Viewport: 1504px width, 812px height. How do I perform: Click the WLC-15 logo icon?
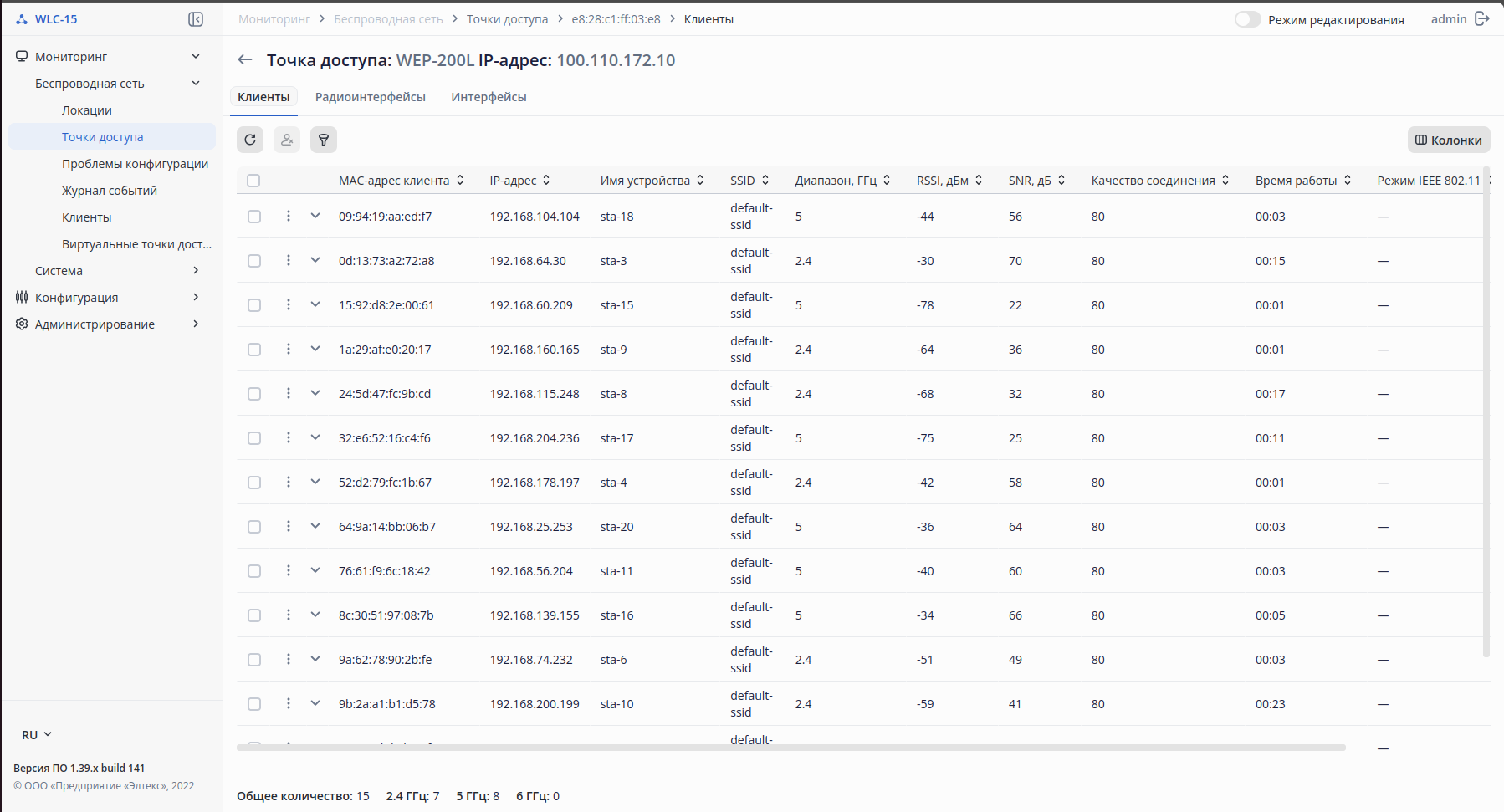22,19
